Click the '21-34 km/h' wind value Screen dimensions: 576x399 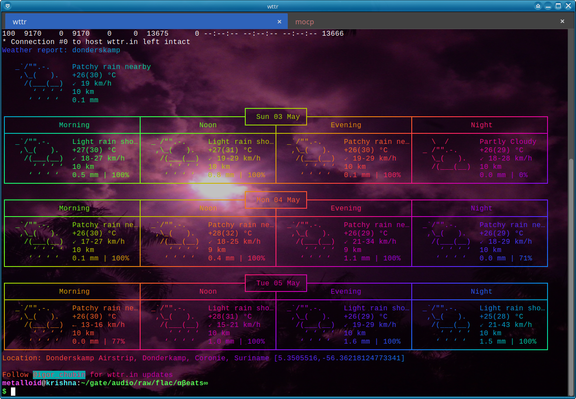click(x=374, y=241)
